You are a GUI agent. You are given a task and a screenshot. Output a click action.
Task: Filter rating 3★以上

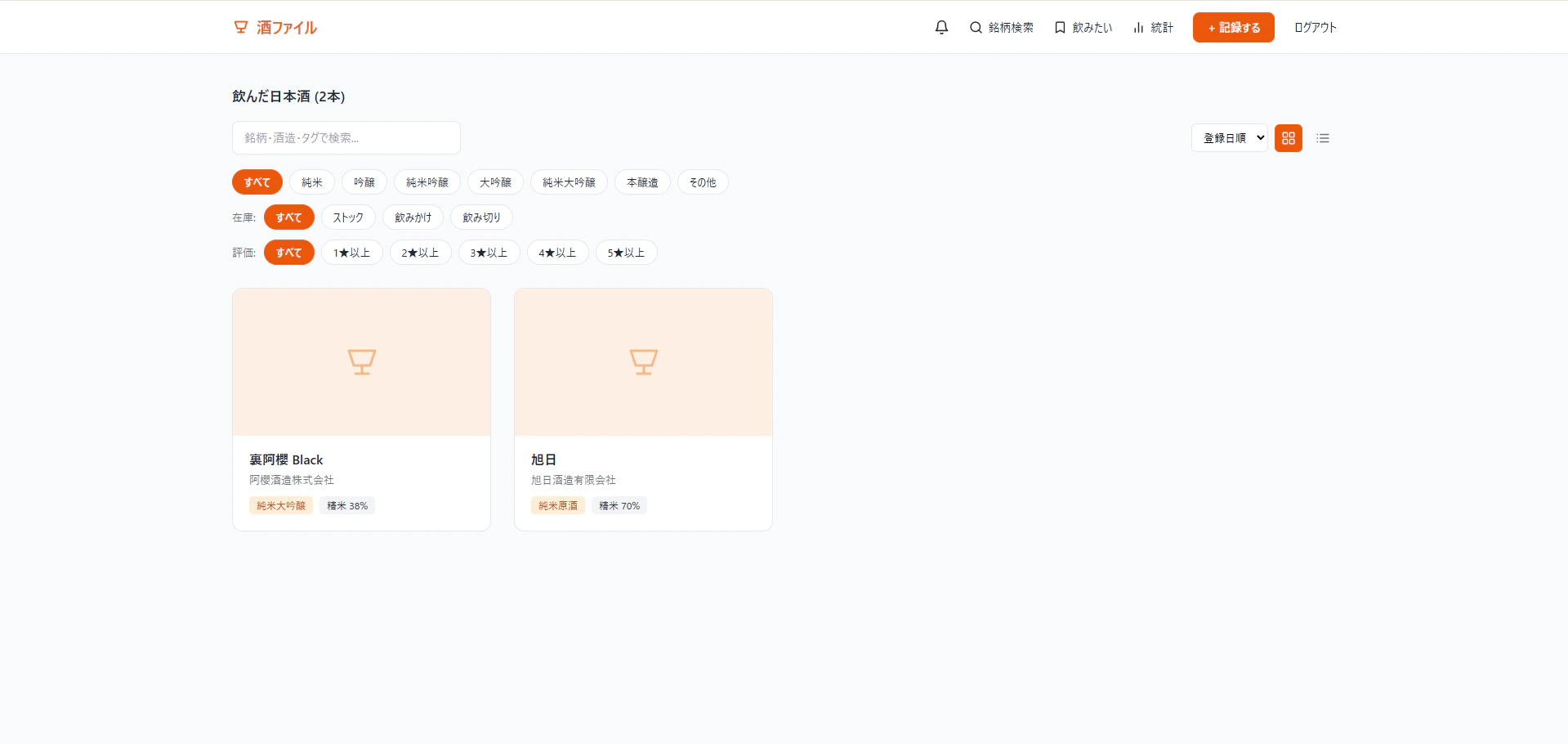[489, 252]
